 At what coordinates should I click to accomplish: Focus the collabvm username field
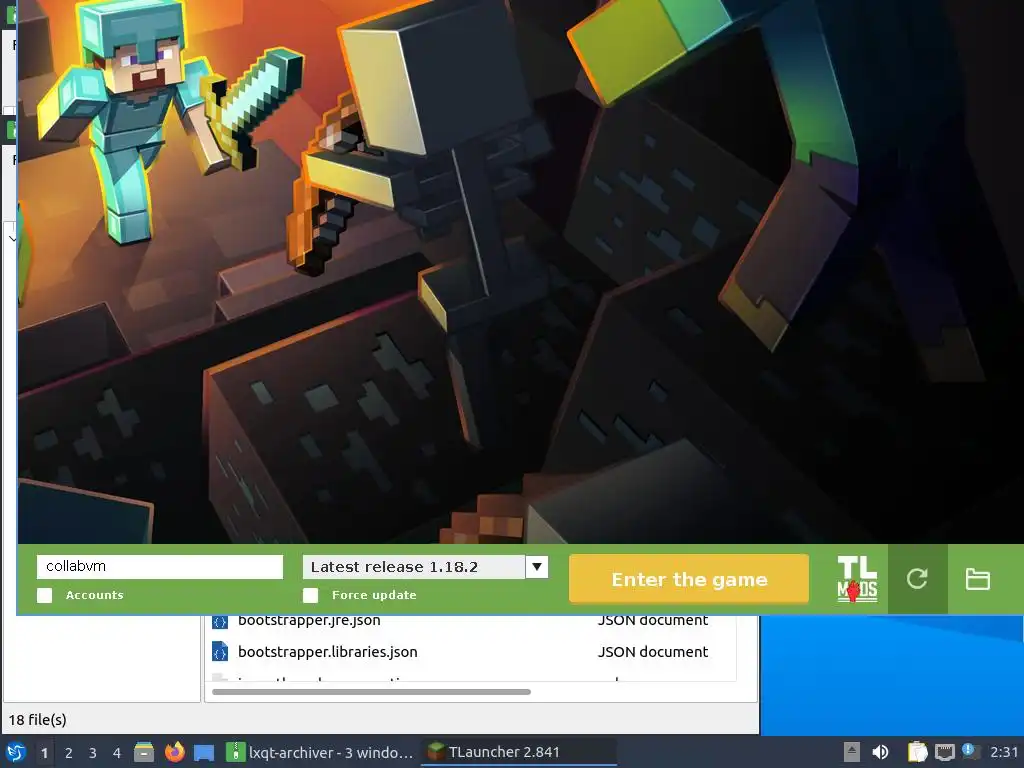(160, 566)
